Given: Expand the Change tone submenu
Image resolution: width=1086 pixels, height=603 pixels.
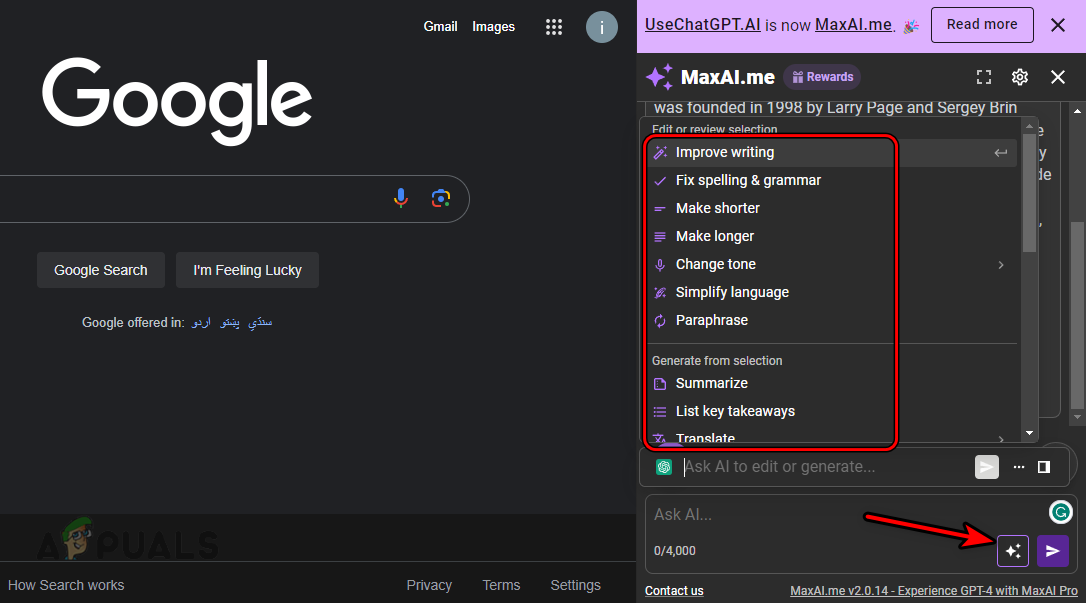Looking at the screenshot, I should click(1001, 264).
